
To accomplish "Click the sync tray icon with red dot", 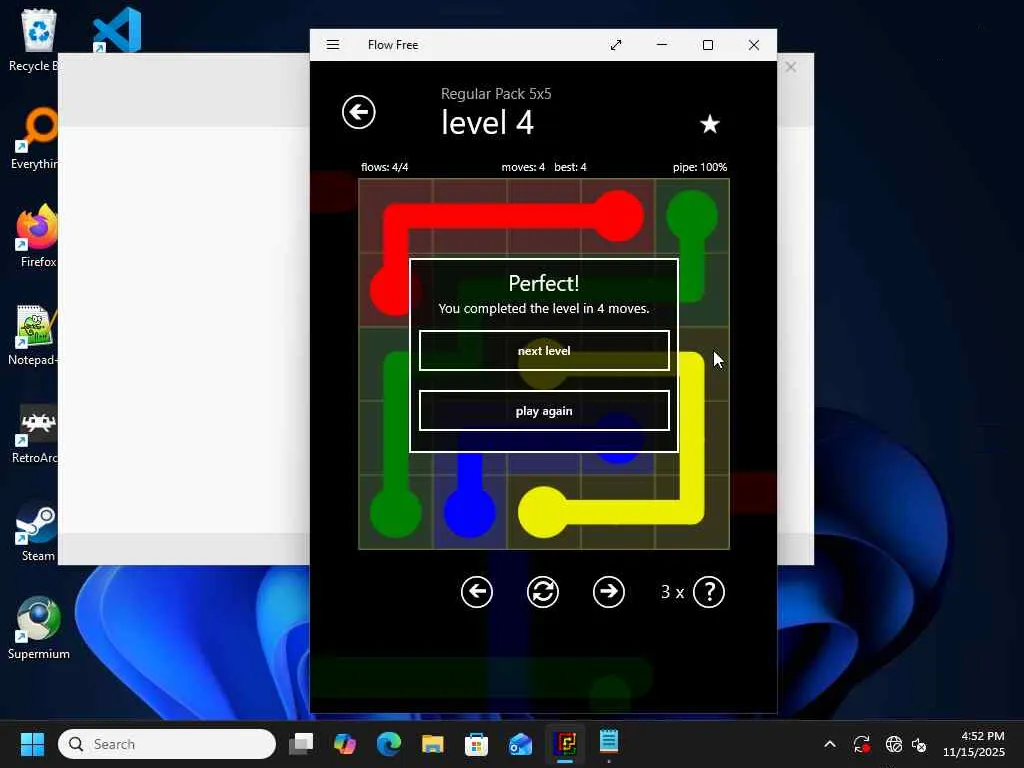I will [x=861, y=744].
